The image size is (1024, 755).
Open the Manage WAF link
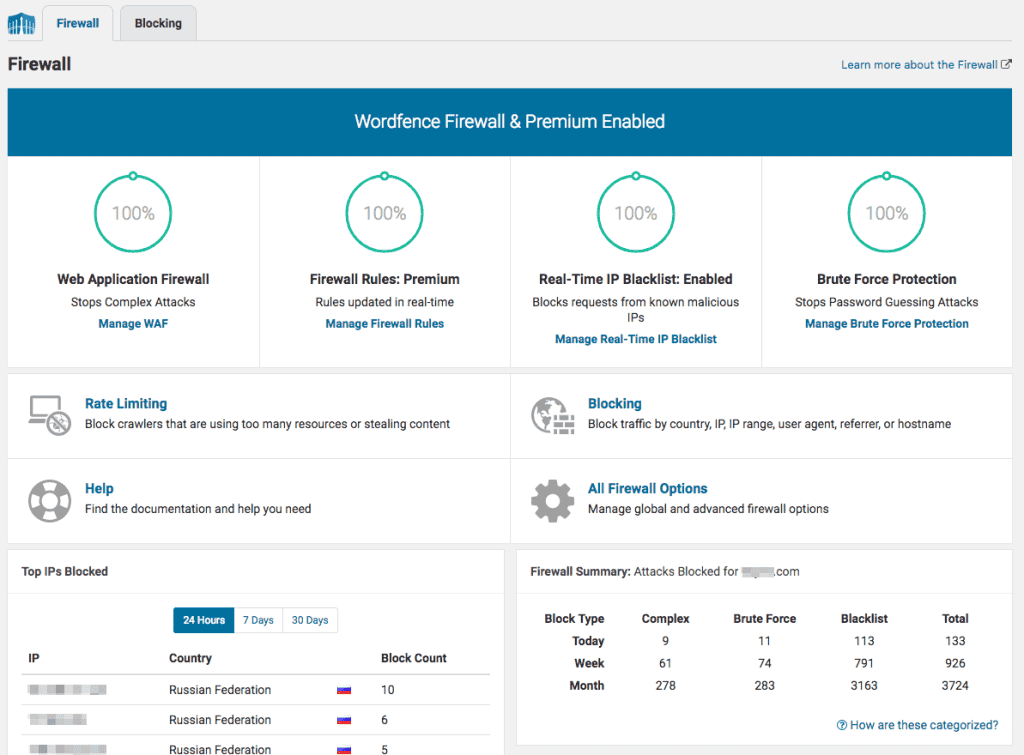133,323
